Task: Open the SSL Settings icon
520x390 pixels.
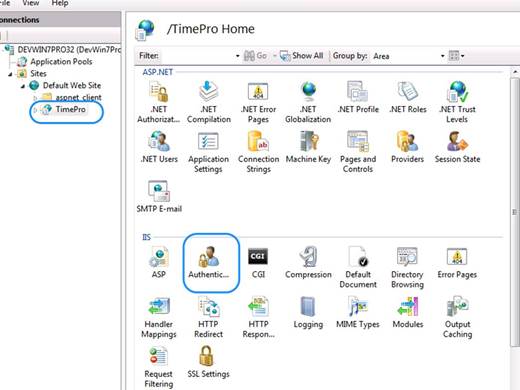Action: pos(208,362)
